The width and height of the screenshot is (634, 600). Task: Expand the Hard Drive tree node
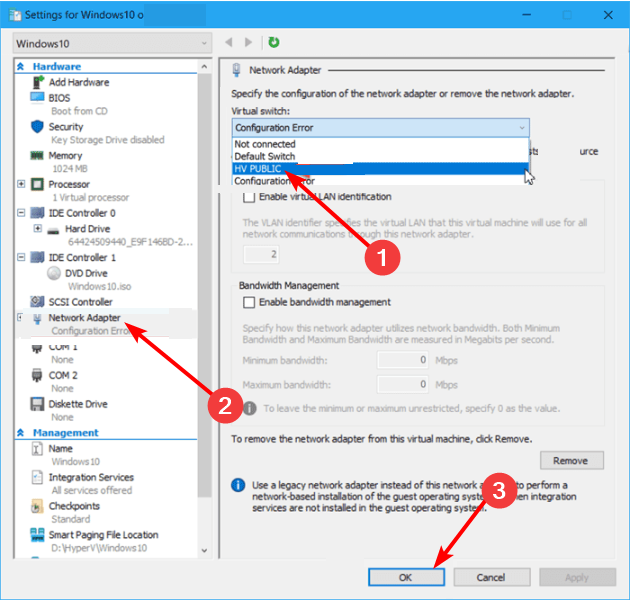click(x=38, y=228)
